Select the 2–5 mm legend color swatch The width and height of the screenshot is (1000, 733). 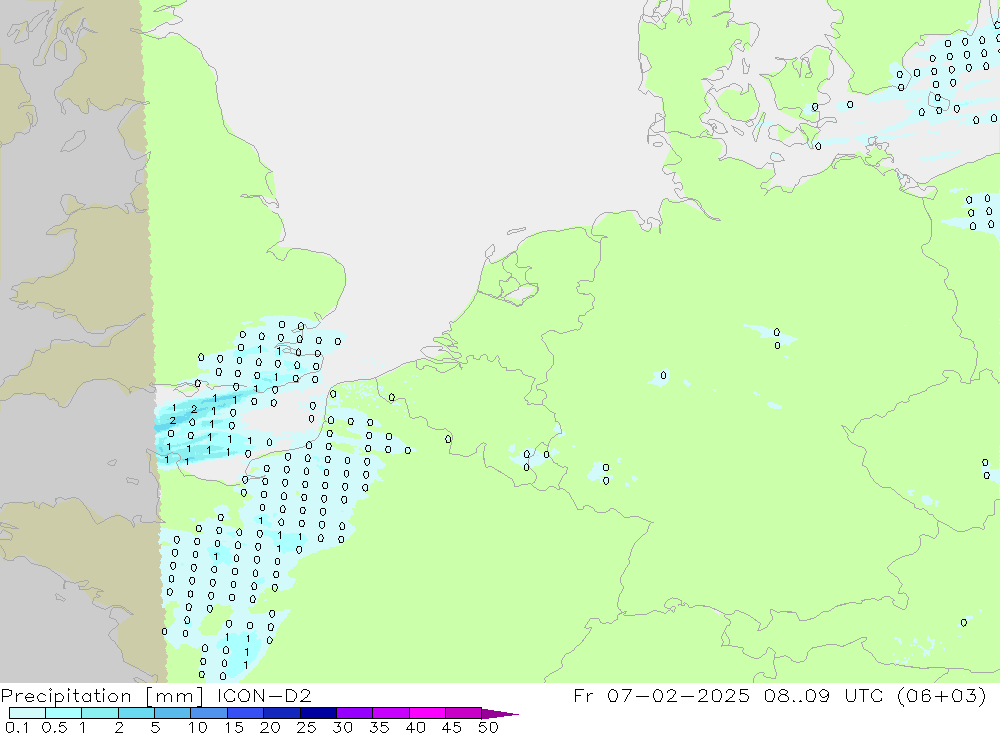coord(136,713)
